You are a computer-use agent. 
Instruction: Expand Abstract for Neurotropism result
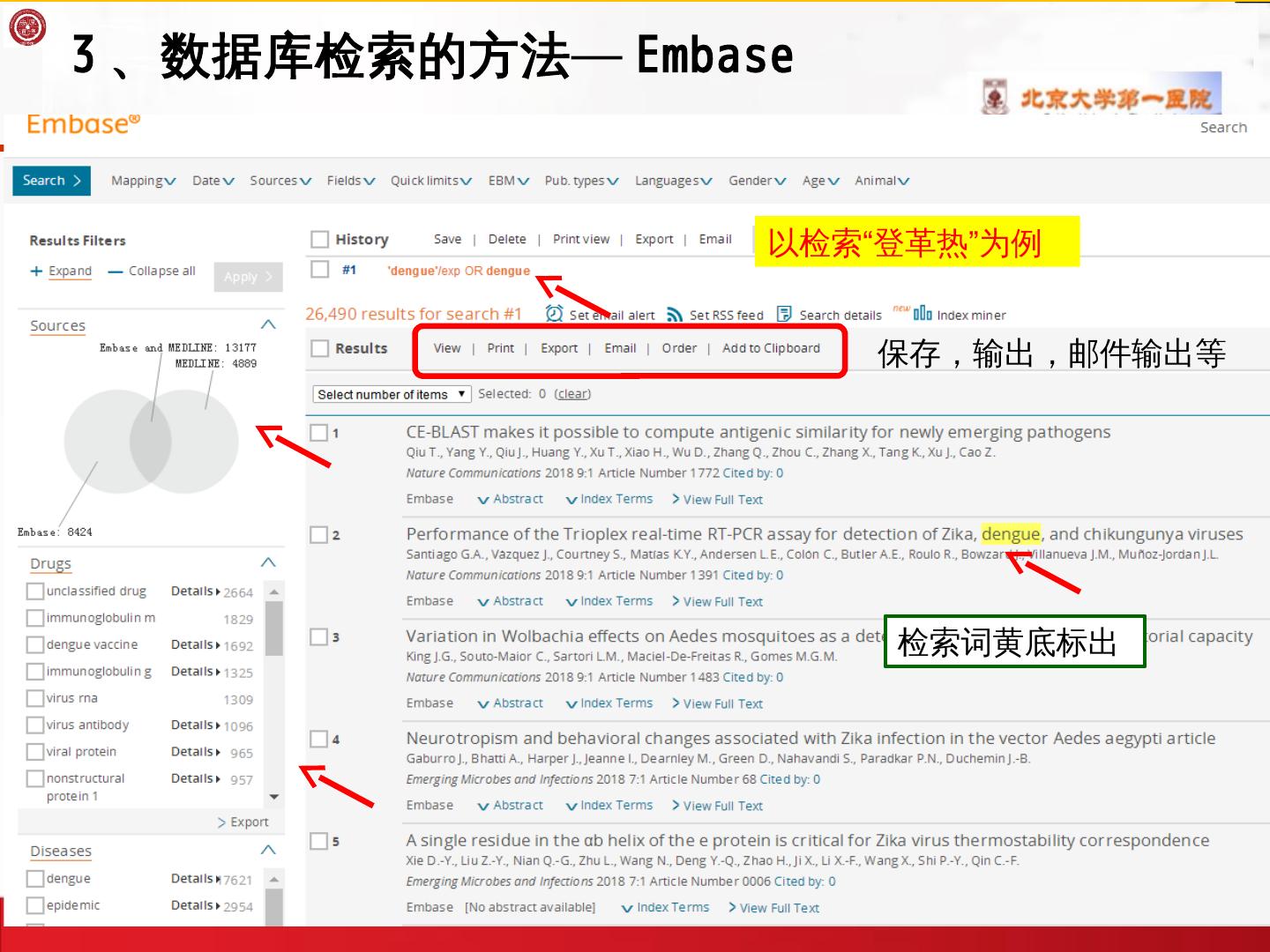[511, 806]
